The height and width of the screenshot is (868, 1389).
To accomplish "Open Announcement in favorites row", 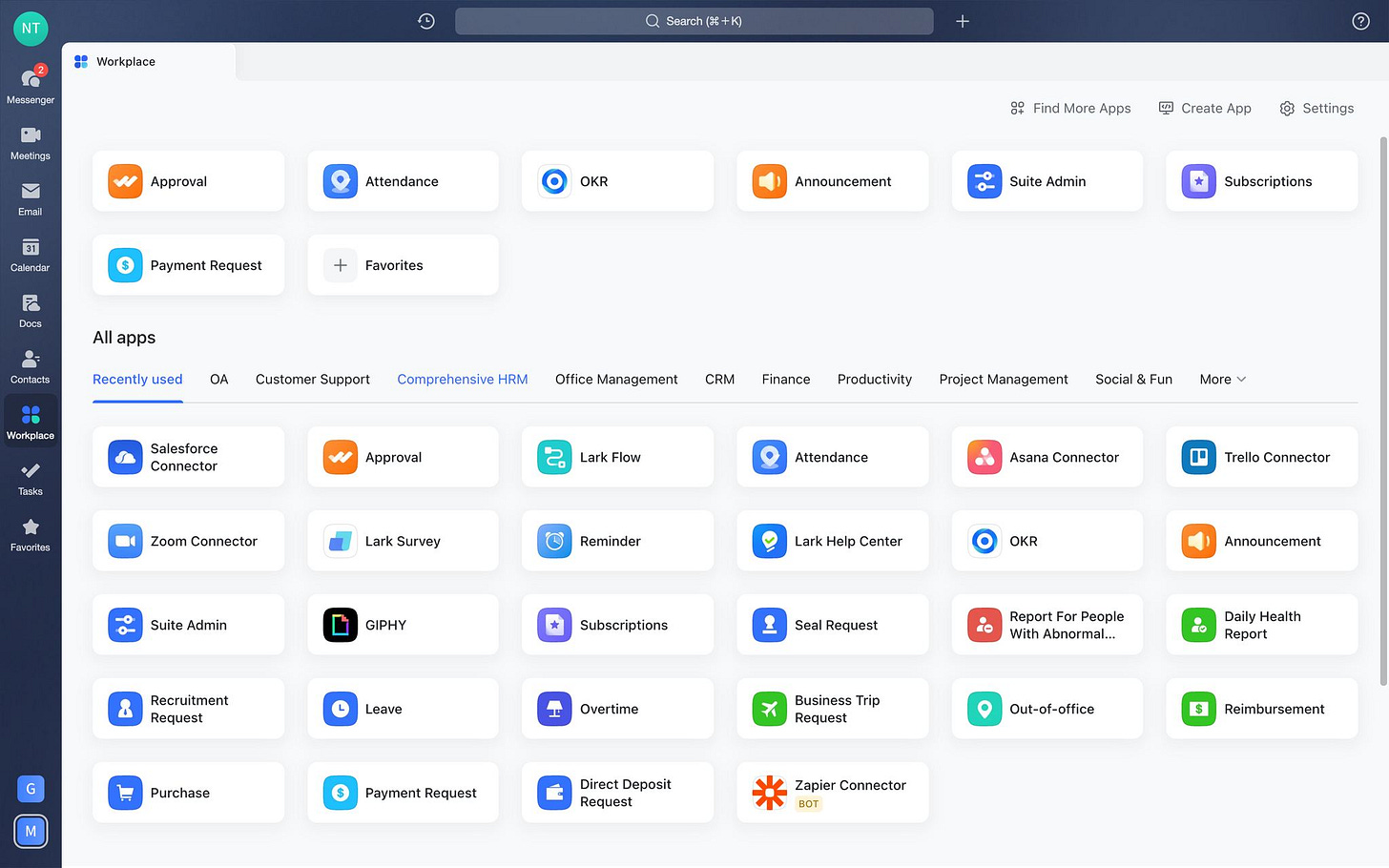I will coord(833,181).
